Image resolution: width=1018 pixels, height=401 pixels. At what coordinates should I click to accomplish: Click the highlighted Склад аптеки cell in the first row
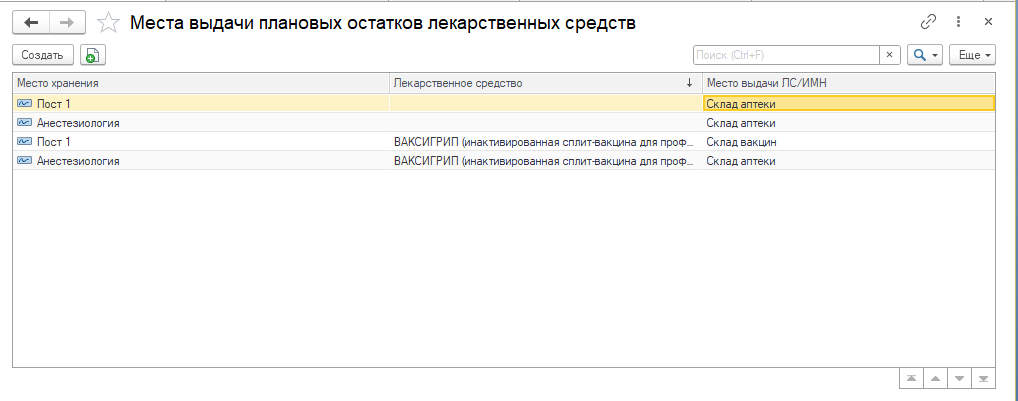click(x=848, y=103)
